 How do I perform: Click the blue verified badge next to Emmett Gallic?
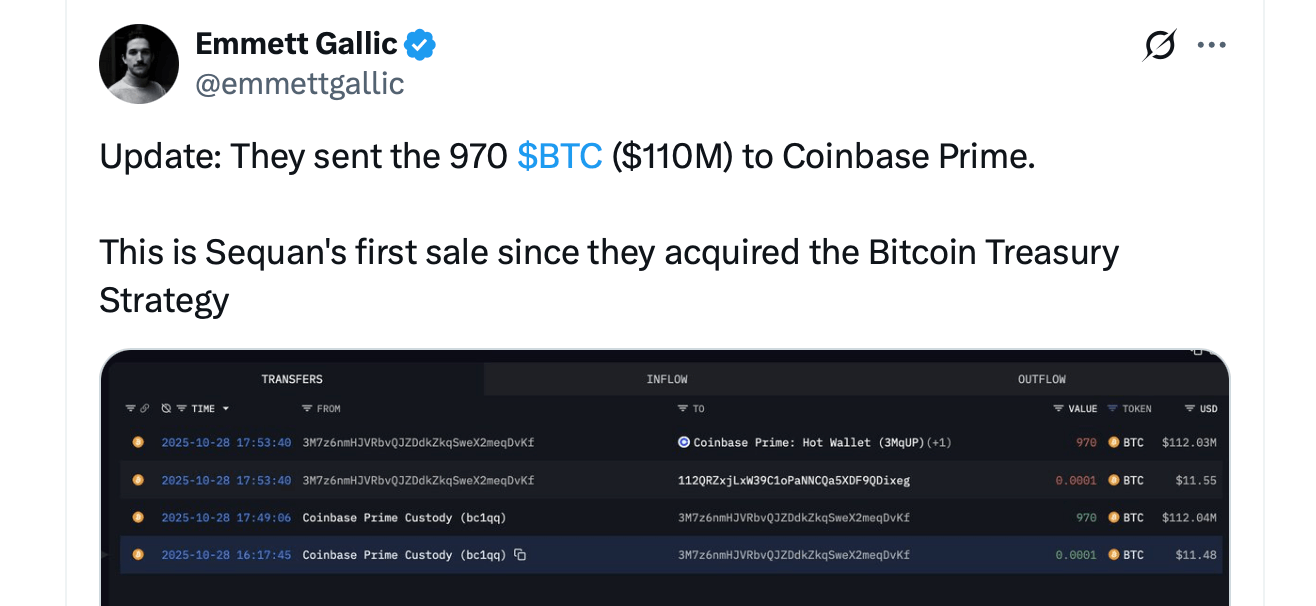pyautogui.click(x=420, y=44)
